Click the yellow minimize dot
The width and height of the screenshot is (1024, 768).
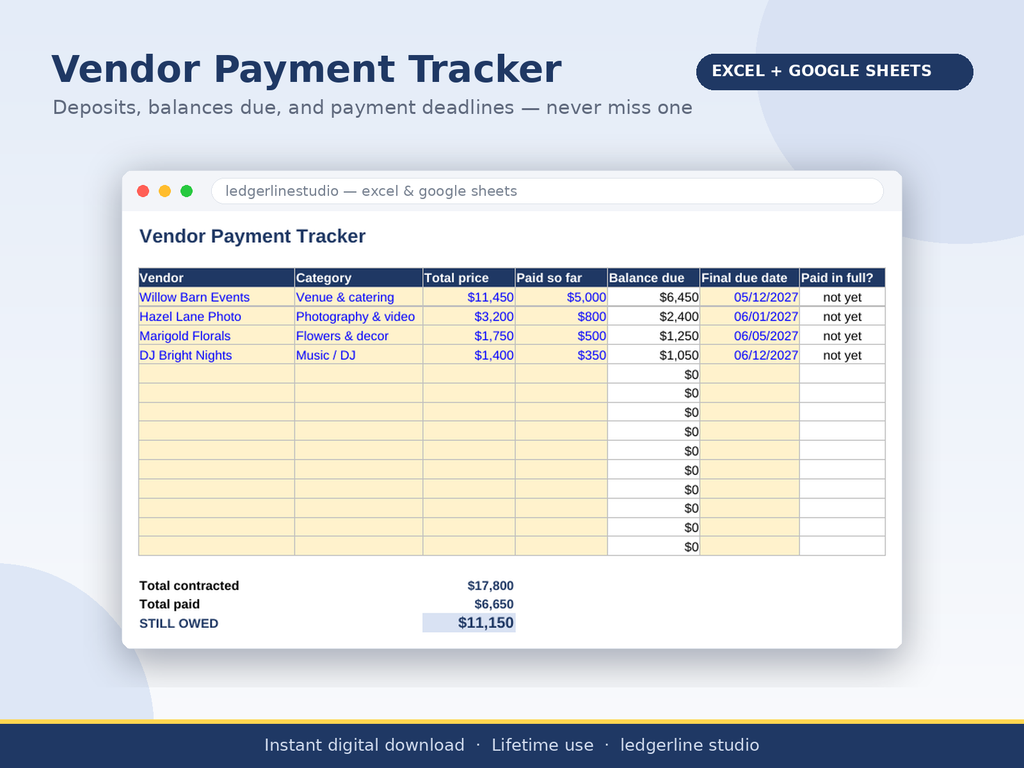click(x=165, y=191)
